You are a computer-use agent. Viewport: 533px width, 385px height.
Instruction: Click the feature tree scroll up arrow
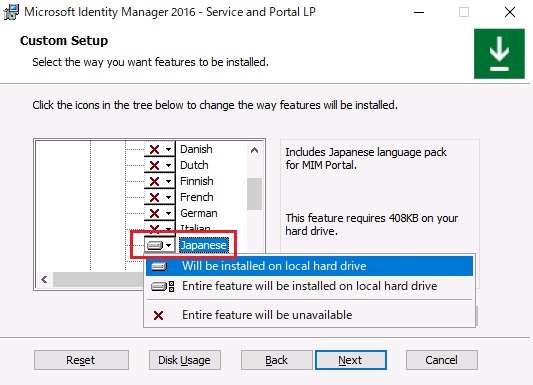coord(254,150)
